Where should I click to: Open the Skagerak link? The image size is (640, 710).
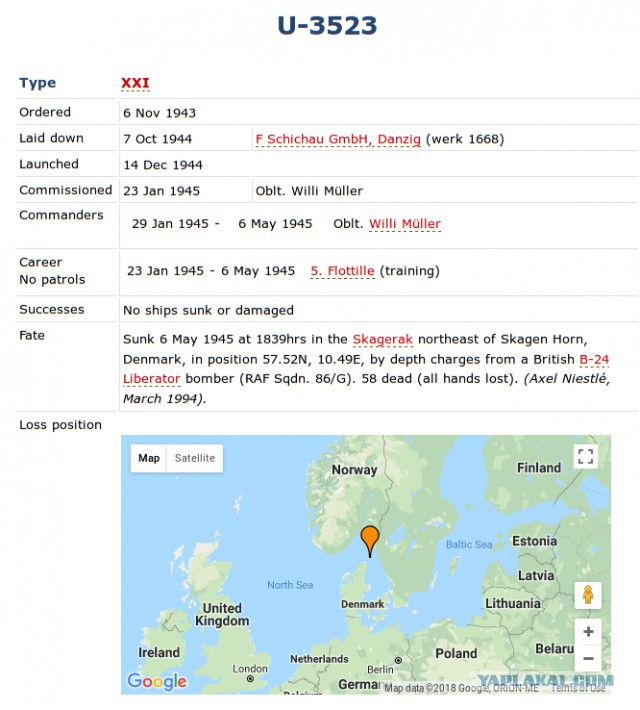pyautogui.click(x=382, y=339)
